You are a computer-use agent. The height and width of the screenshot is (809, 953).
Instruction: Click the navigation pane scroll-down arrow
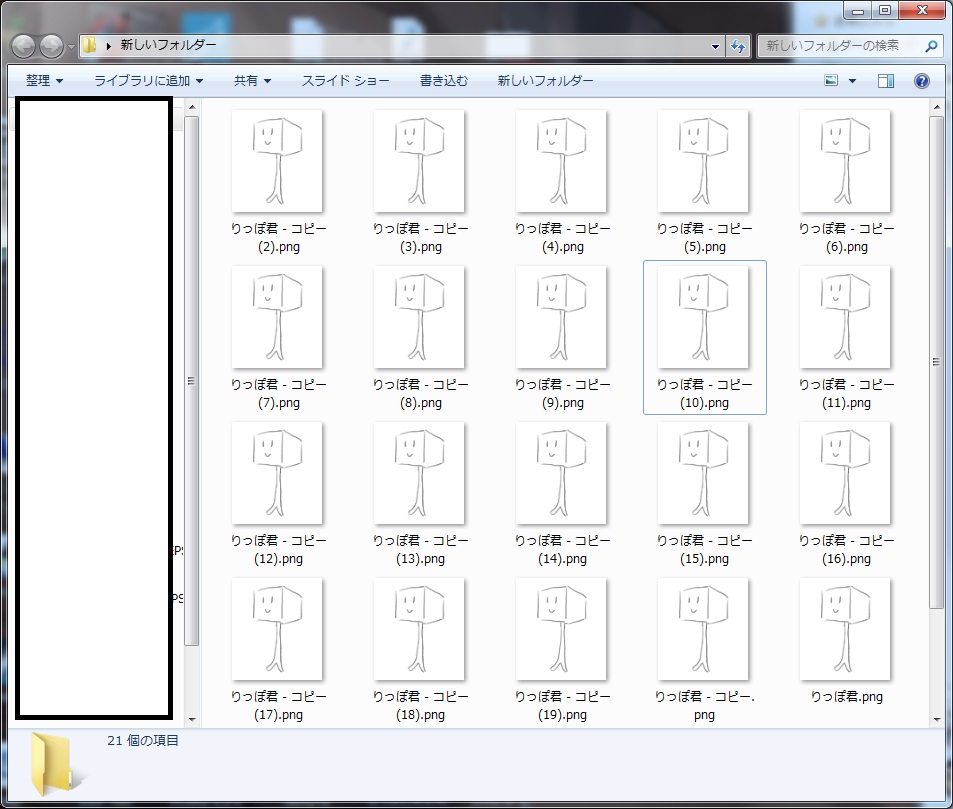(x=192, y=720)
